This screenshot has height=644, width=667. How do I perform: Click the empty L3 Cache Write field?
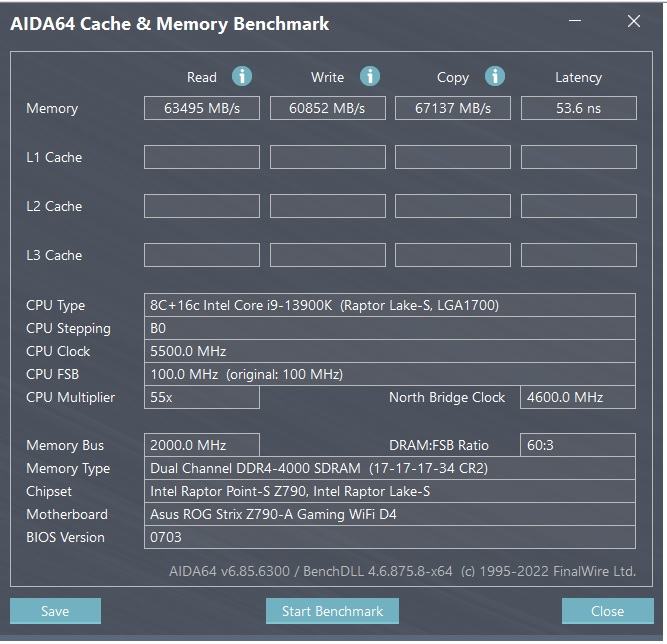pos(328,255)
